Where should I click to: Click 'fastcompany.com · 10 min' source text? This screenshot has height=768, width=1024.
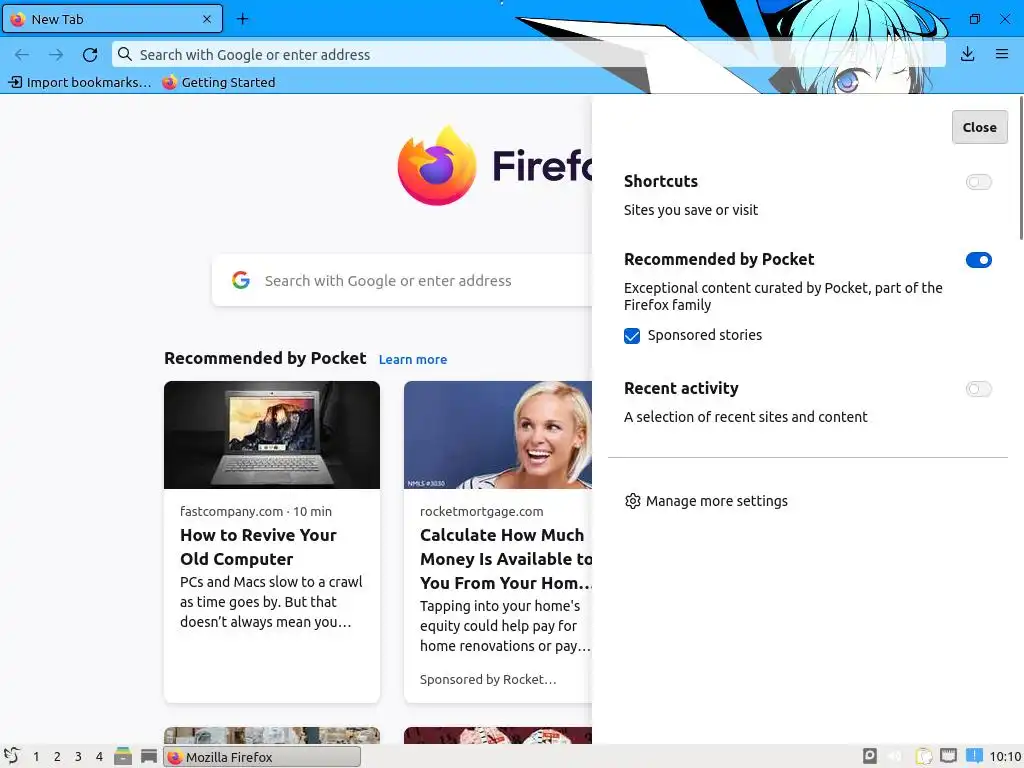tap(256, 511)
